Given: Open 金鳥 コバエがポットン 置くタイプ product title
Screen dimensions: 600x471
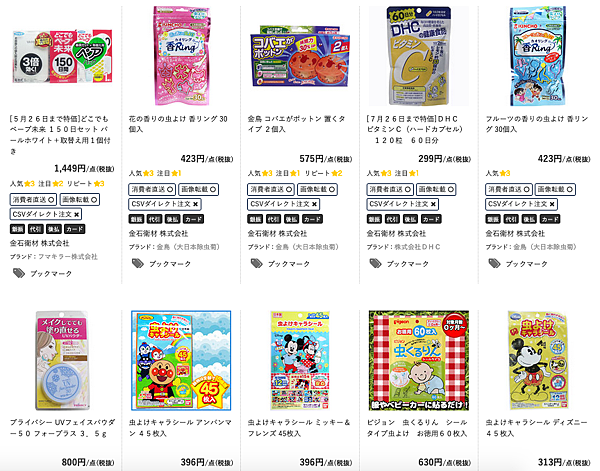Looking at the screenshot, I should [x=296, y=124].
